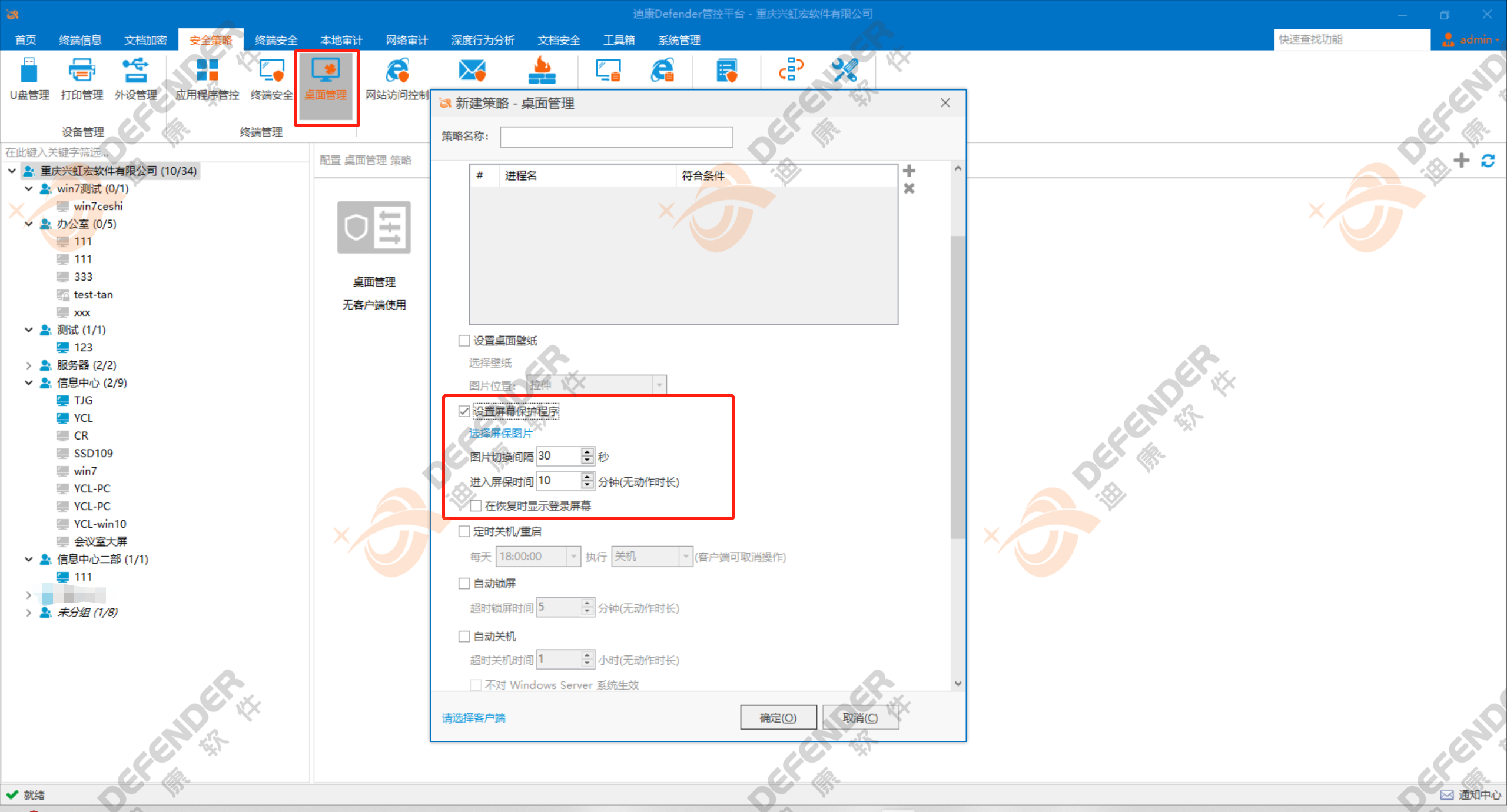Viewport: 1507px width, 812px height.
Task: Click the wrench and screwdriver tools icon
Action: tap(845, 71)
